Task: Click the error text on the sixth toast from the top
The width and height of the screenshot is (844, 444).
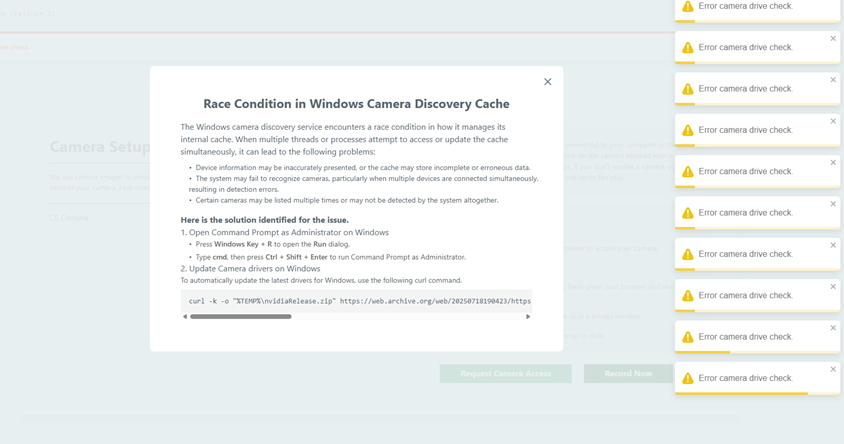Action: [x=745, y=213]
